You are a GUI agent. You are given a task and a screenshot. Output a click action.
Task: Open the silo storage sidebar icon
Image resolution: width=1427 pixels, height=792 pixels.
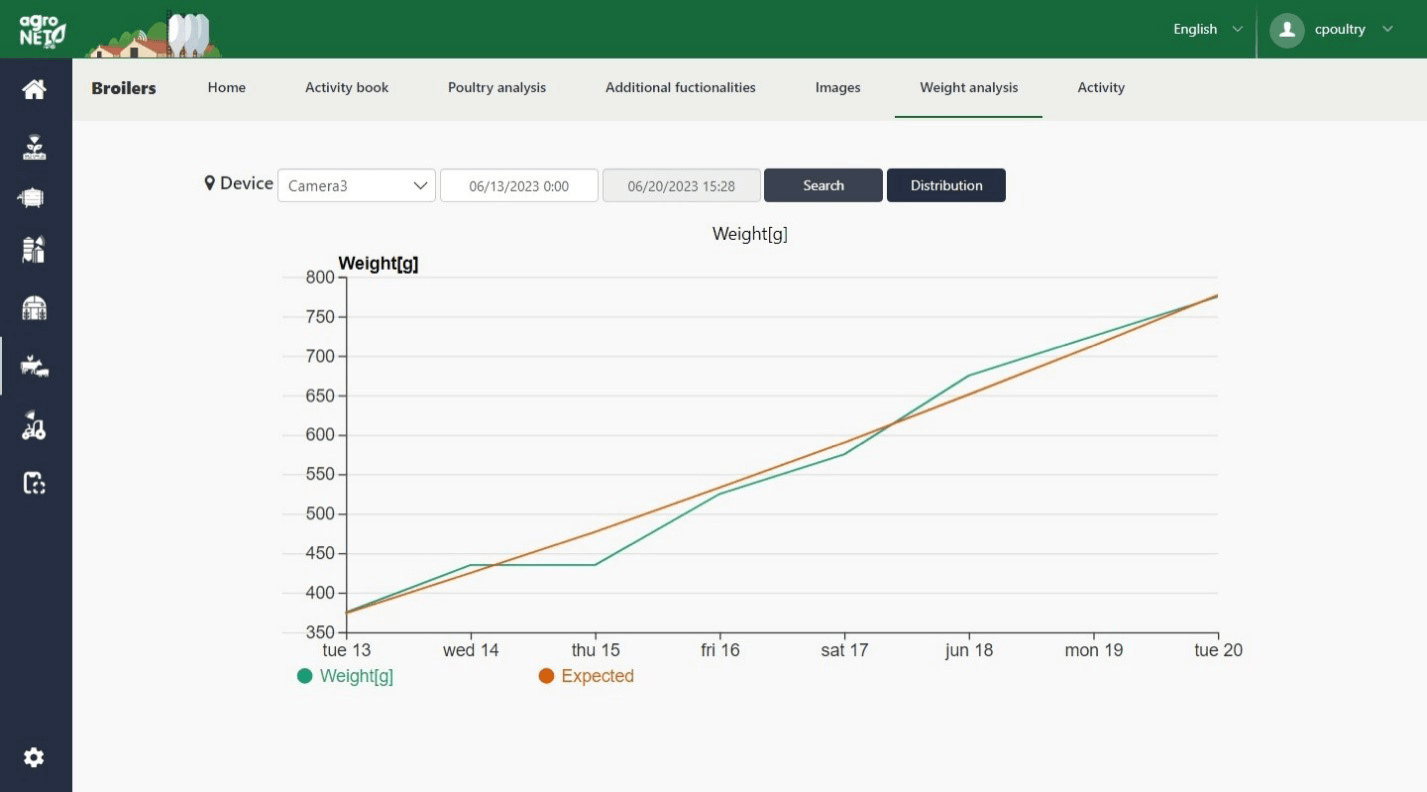(34, 249)
